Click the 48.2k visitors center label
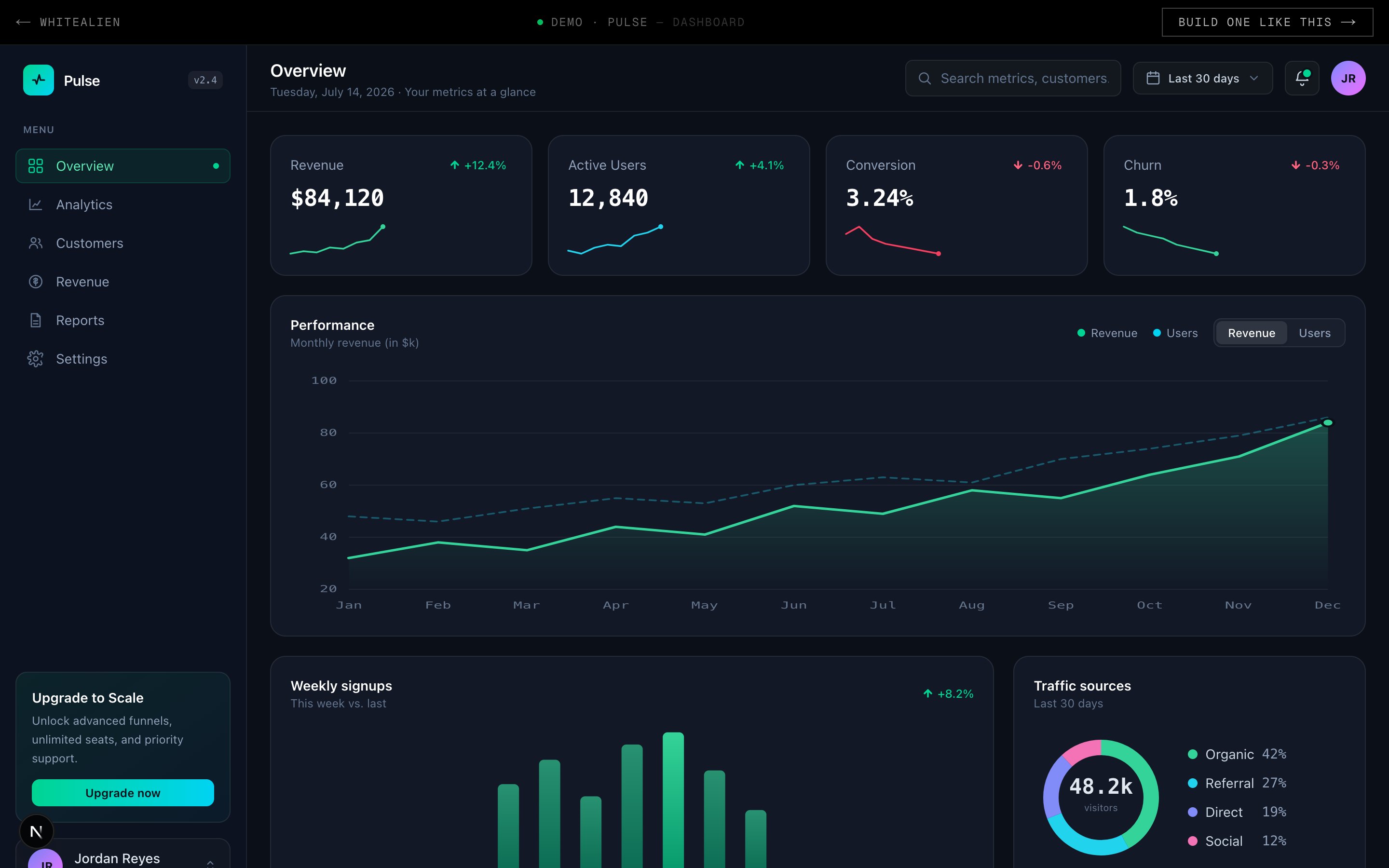 pos(1100,794)
